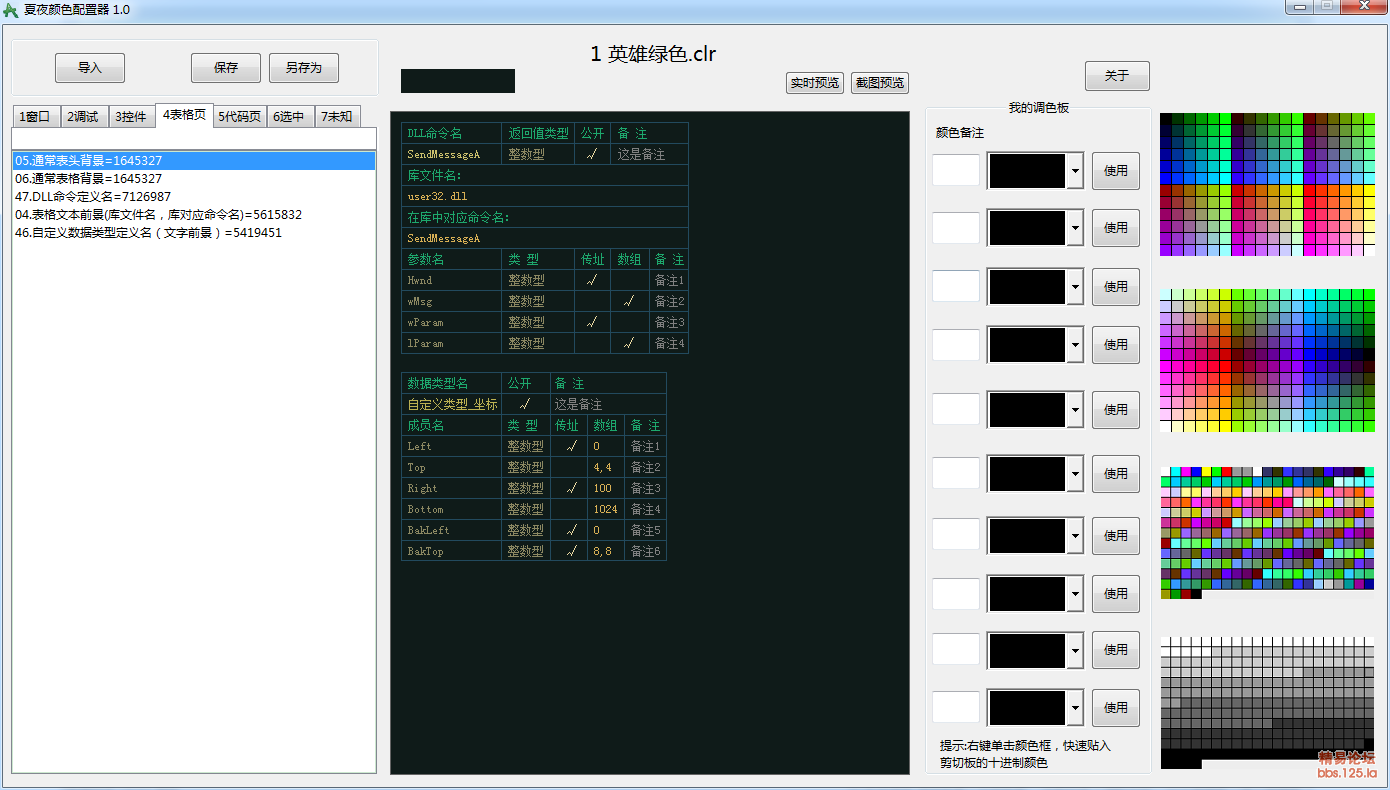The image size is (1390, 790).
Task: Open the fifth palette color dropdown arrow
Action: [x=1075, y=410]
